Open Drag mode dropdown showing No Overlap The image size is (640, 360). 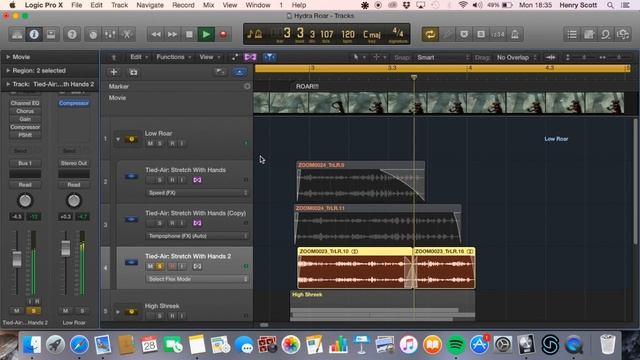pyautogui.click(x=516, y=58)
